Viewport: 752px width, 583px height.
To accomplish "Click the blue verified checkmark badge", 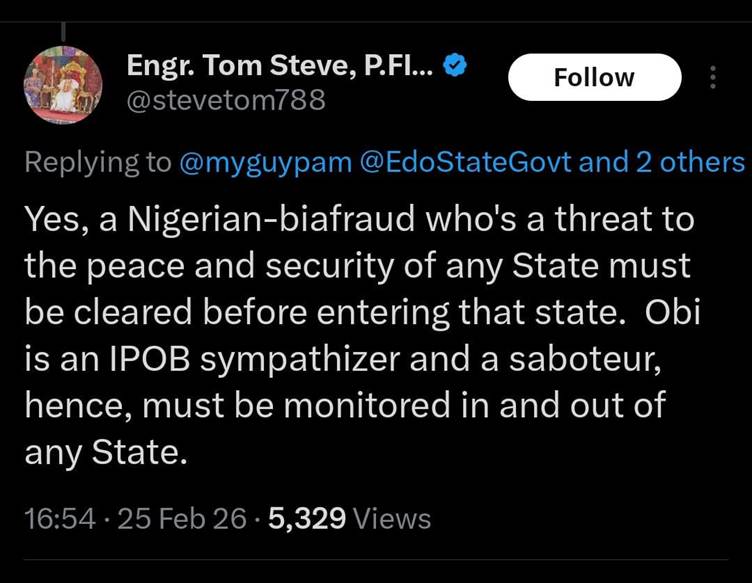I will tap(456, 66).
